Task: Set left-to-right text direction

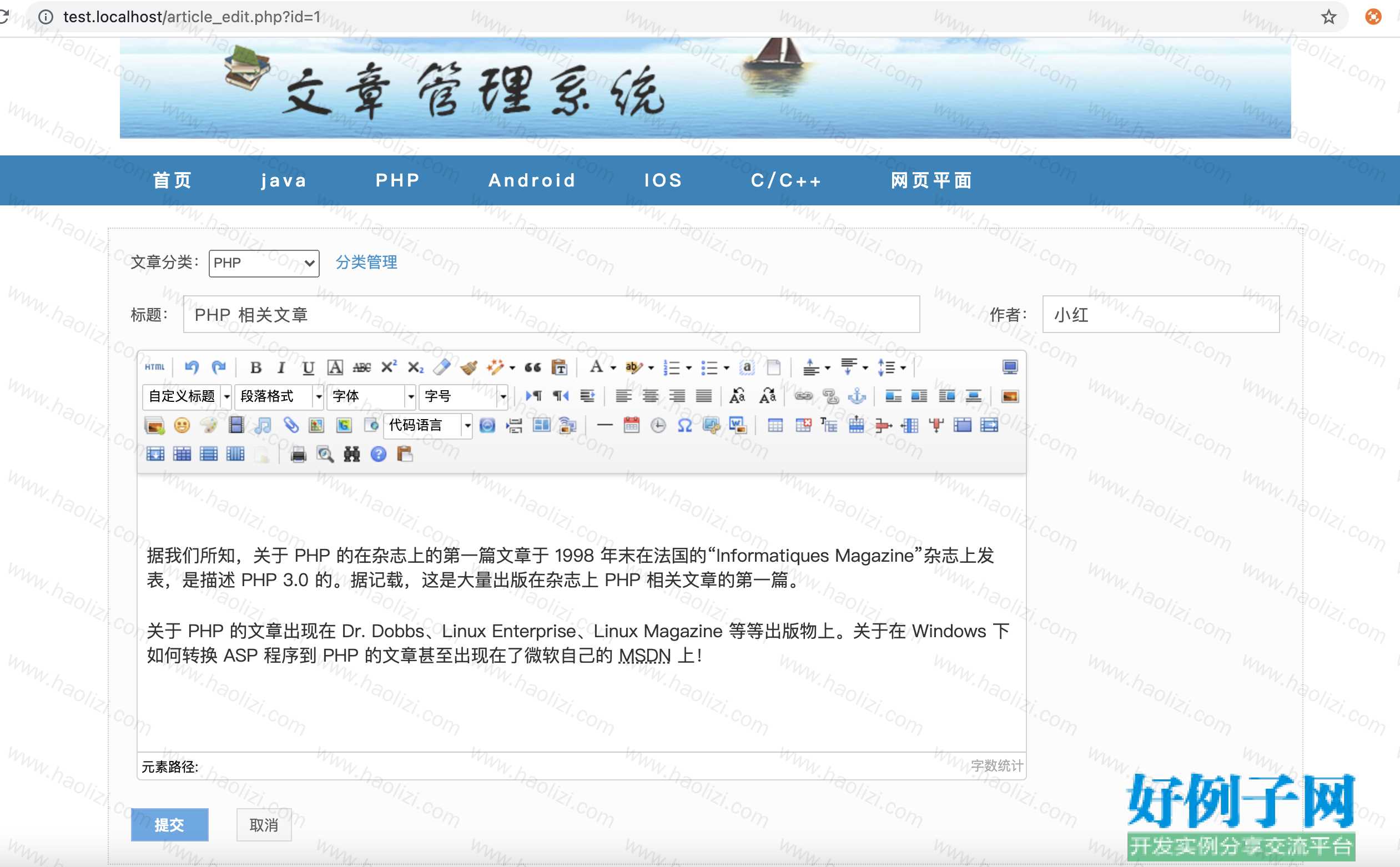Action: tap(533, 396)
